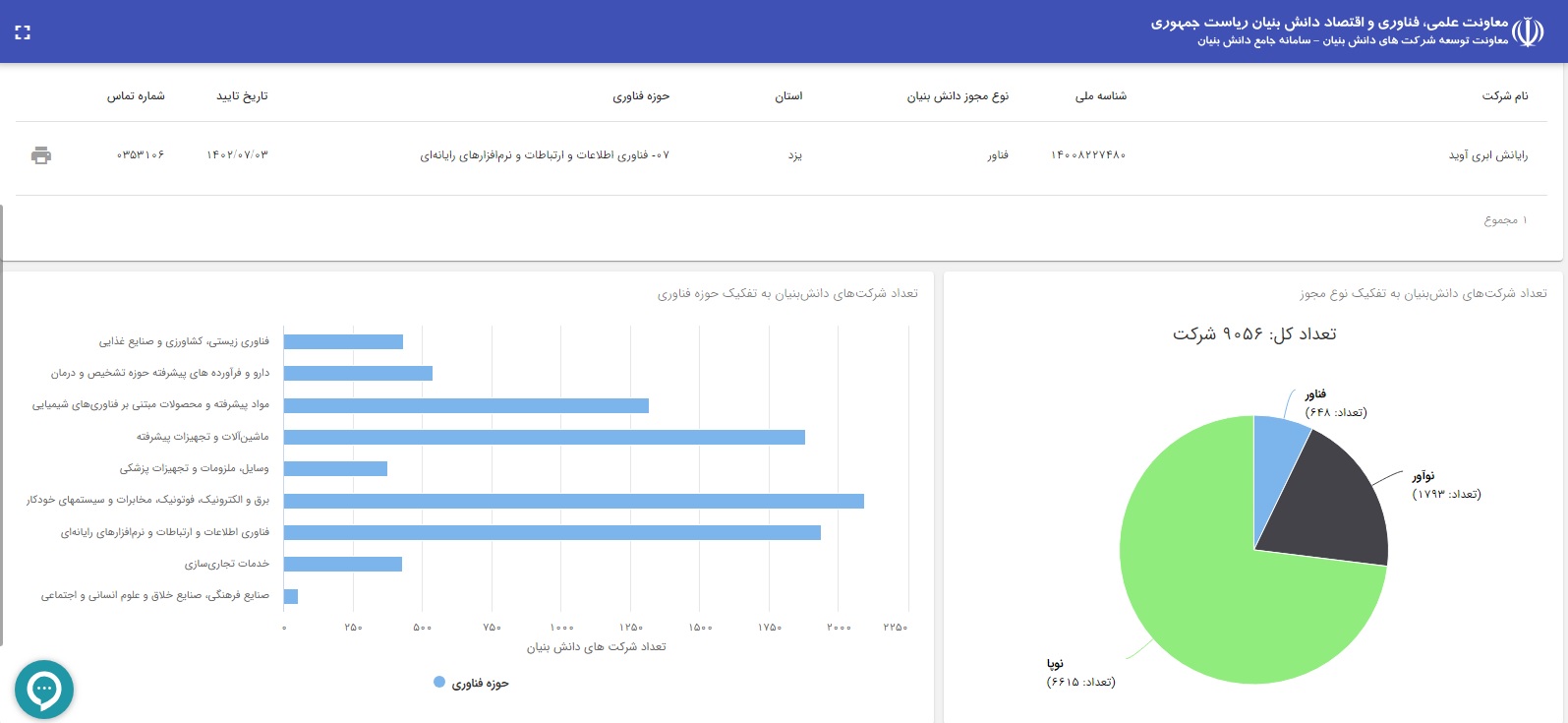The height and width of the screenshot is (723, 1568).
Task: Click the نام شرکت column header
Action: point(1505,96)
